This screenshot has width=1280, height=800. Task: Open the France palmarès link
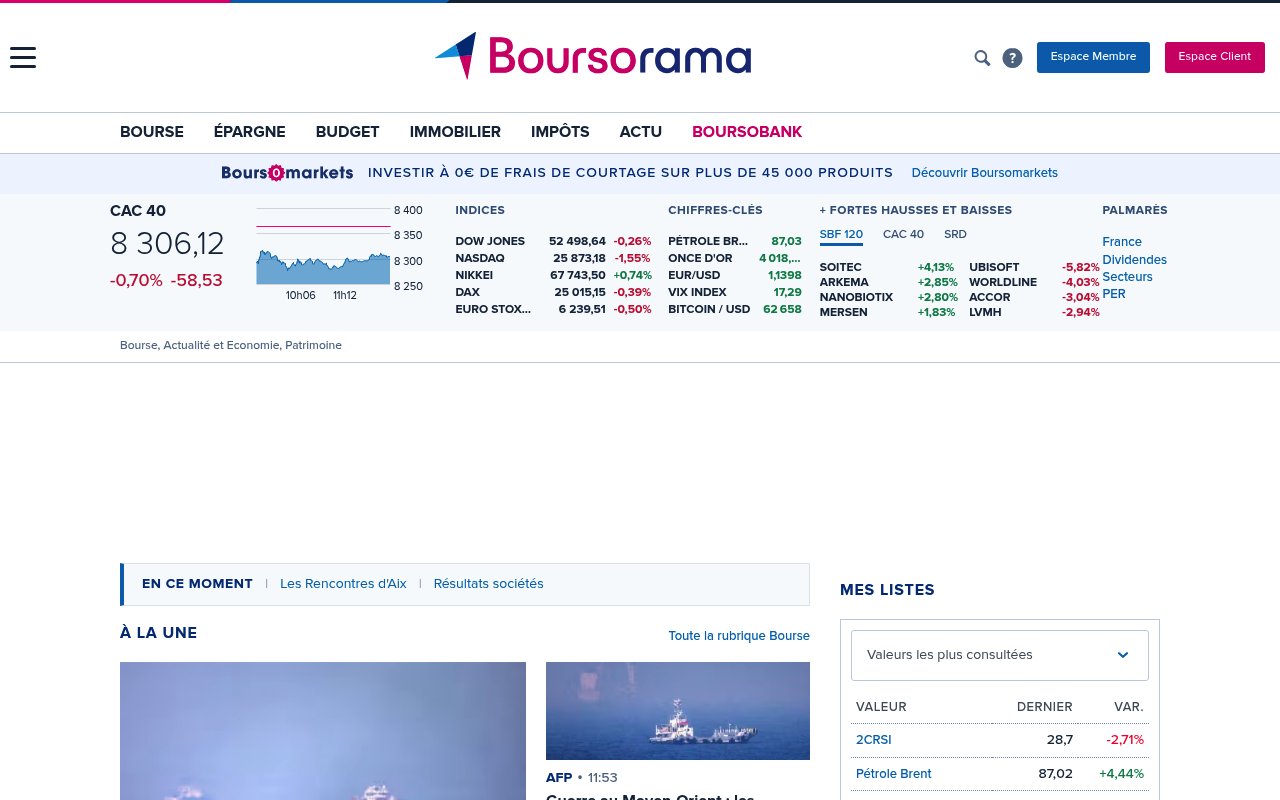pos(1122,242)
